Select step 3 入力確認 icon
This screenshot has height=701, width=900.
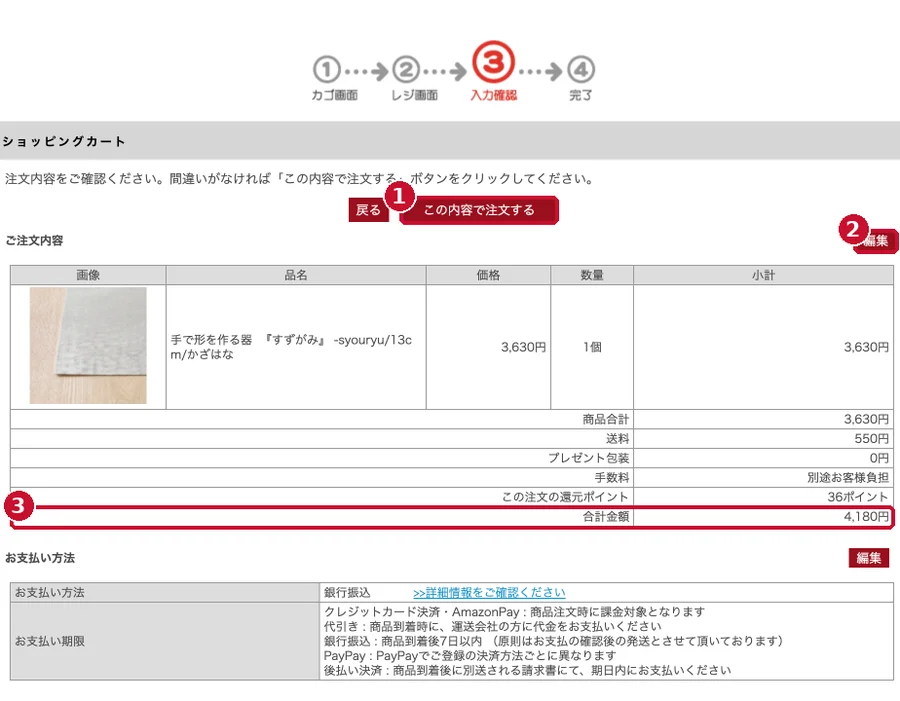493,62
